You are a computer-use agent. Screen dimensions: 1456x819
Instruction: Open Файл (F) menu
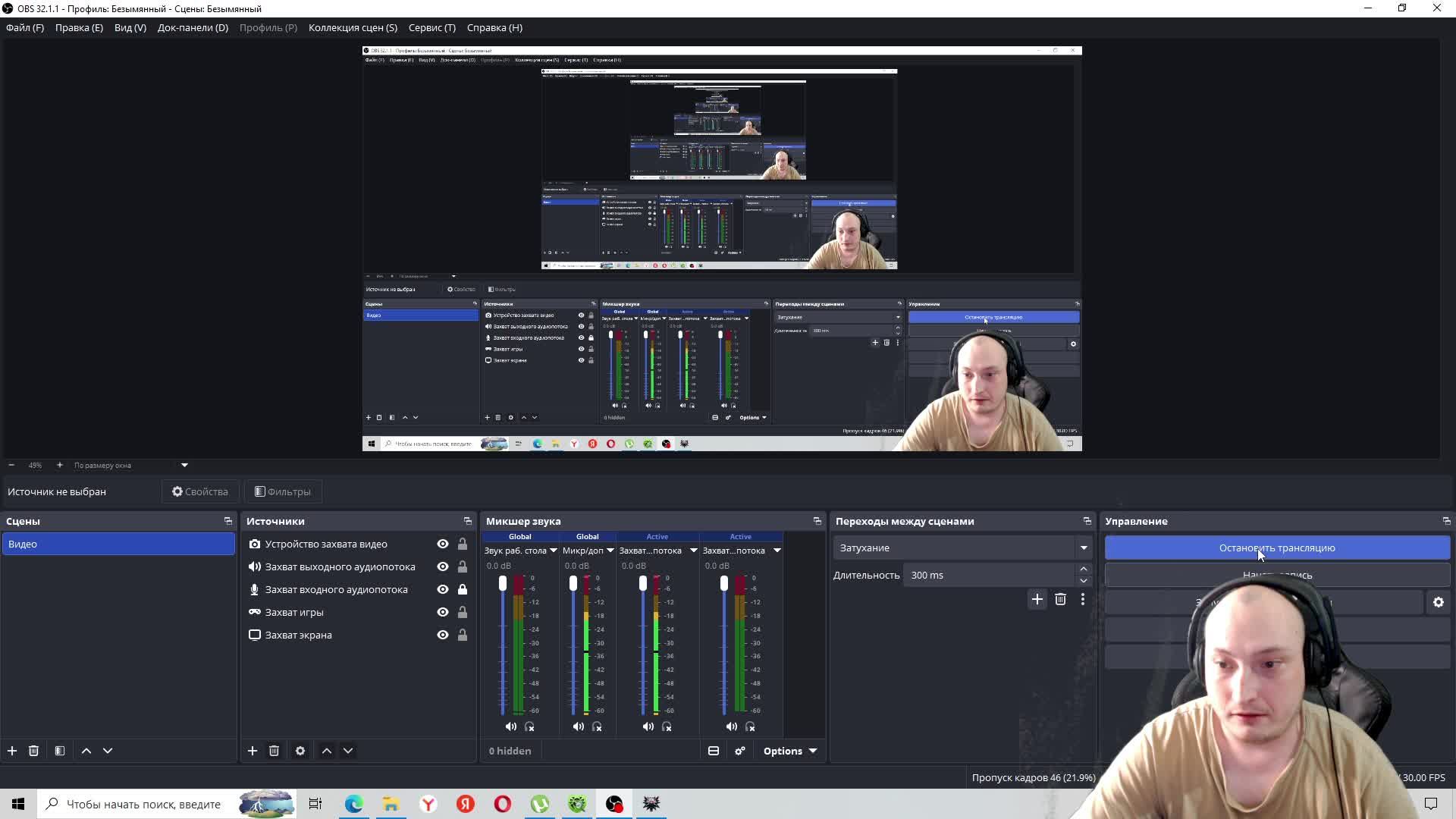point(25,27)
